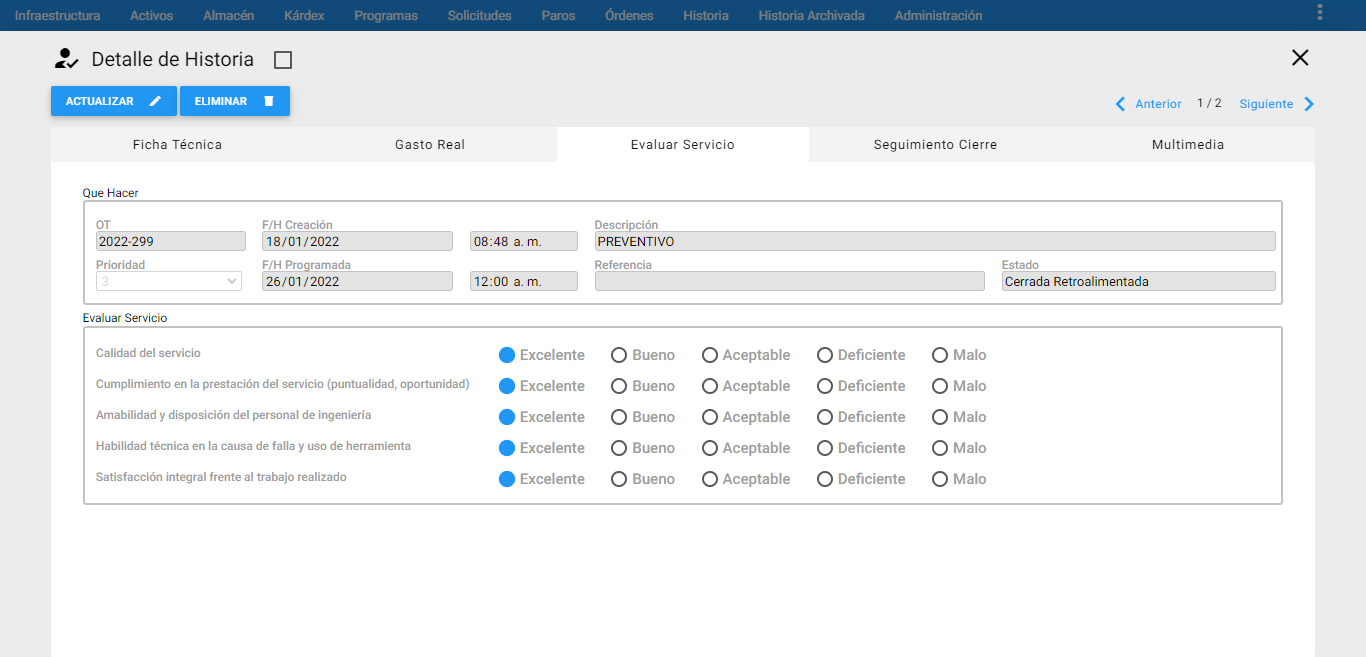Select Excelente for Habilidad técnica
The width and height of the screenshot is (1366, 657).
507,448
